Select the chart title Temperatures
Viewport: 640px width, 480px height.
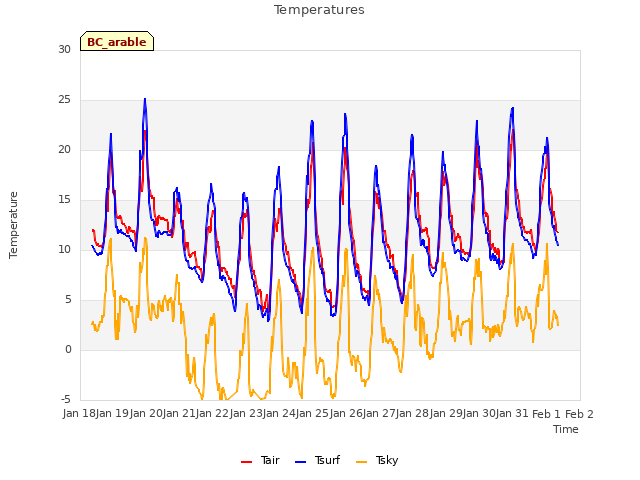pos(319,10)
